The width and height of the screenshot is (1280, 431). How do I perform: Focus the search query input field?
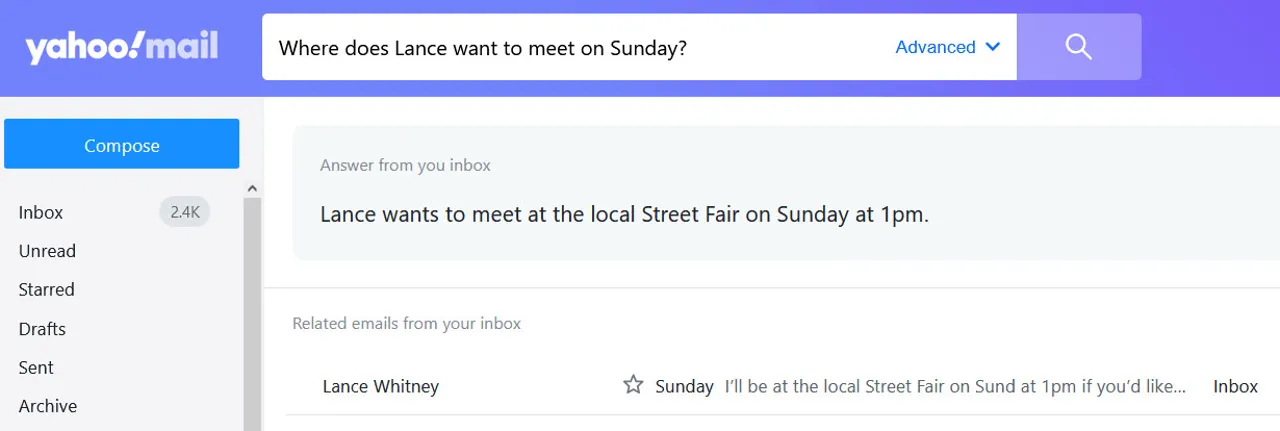(x=578, y=47)
